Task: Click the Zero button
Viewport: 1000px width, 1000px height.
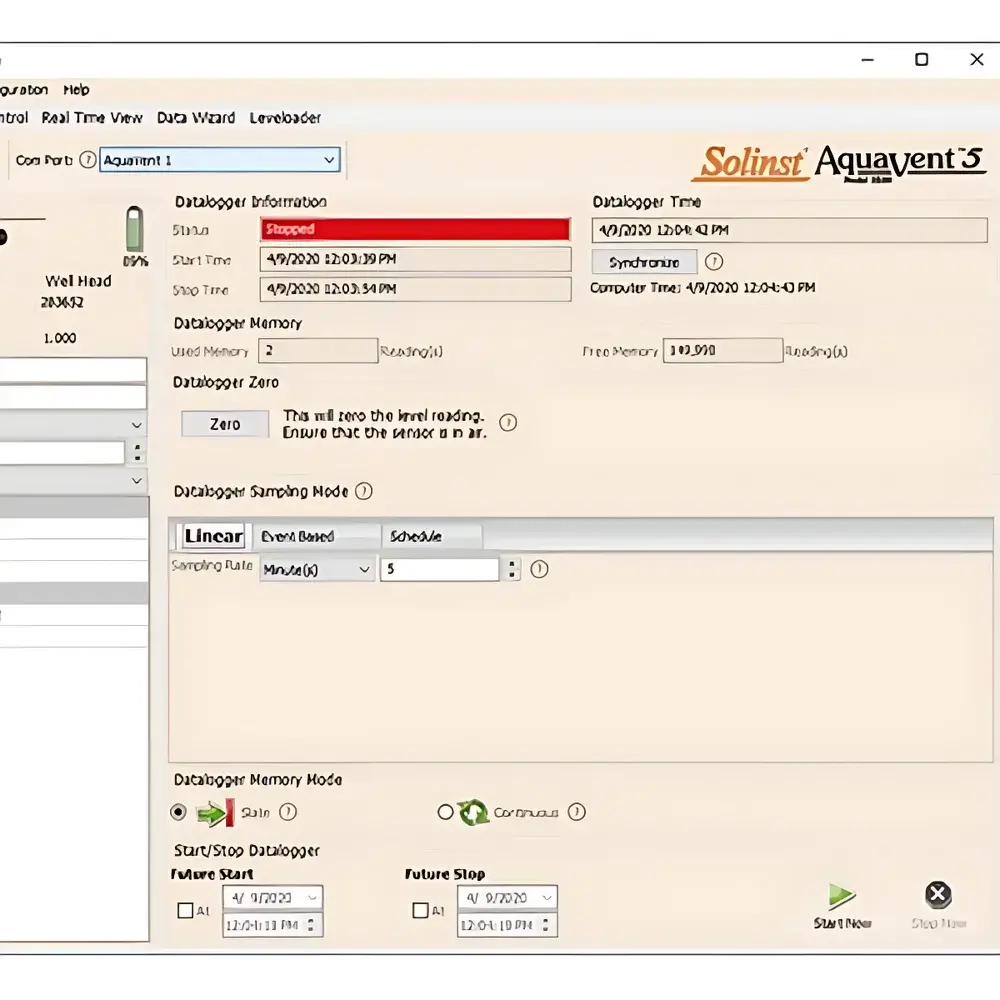Action: coord(224,424)
